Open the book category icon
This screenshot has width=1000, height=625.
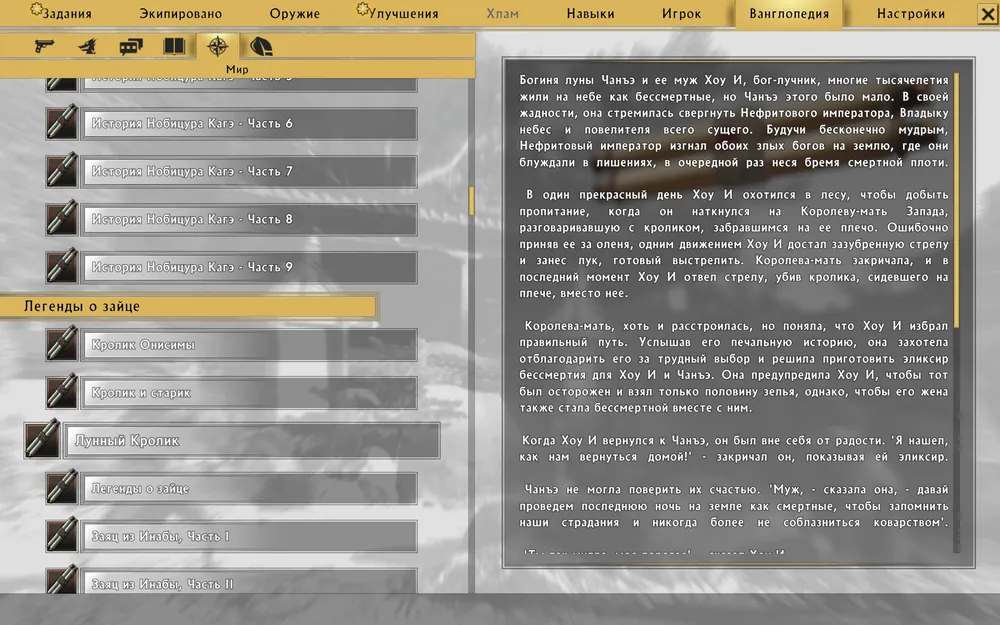pyautogui.click(x=174, y=46)
